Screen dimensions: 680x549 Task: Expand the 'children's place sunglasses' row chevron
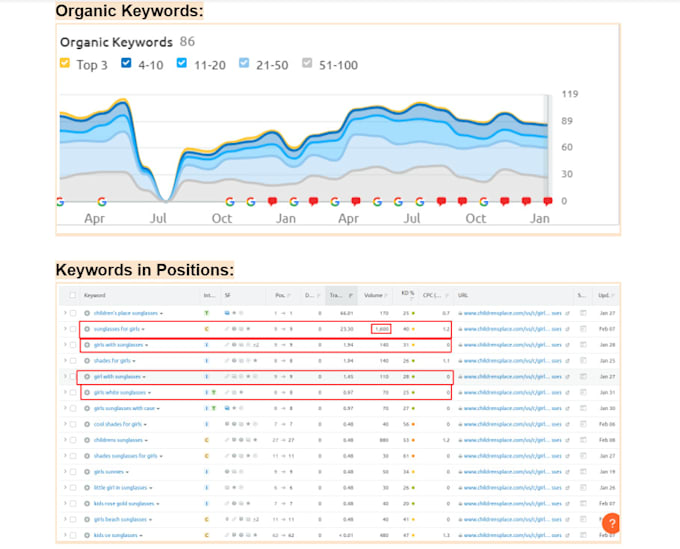click(65, 313)
